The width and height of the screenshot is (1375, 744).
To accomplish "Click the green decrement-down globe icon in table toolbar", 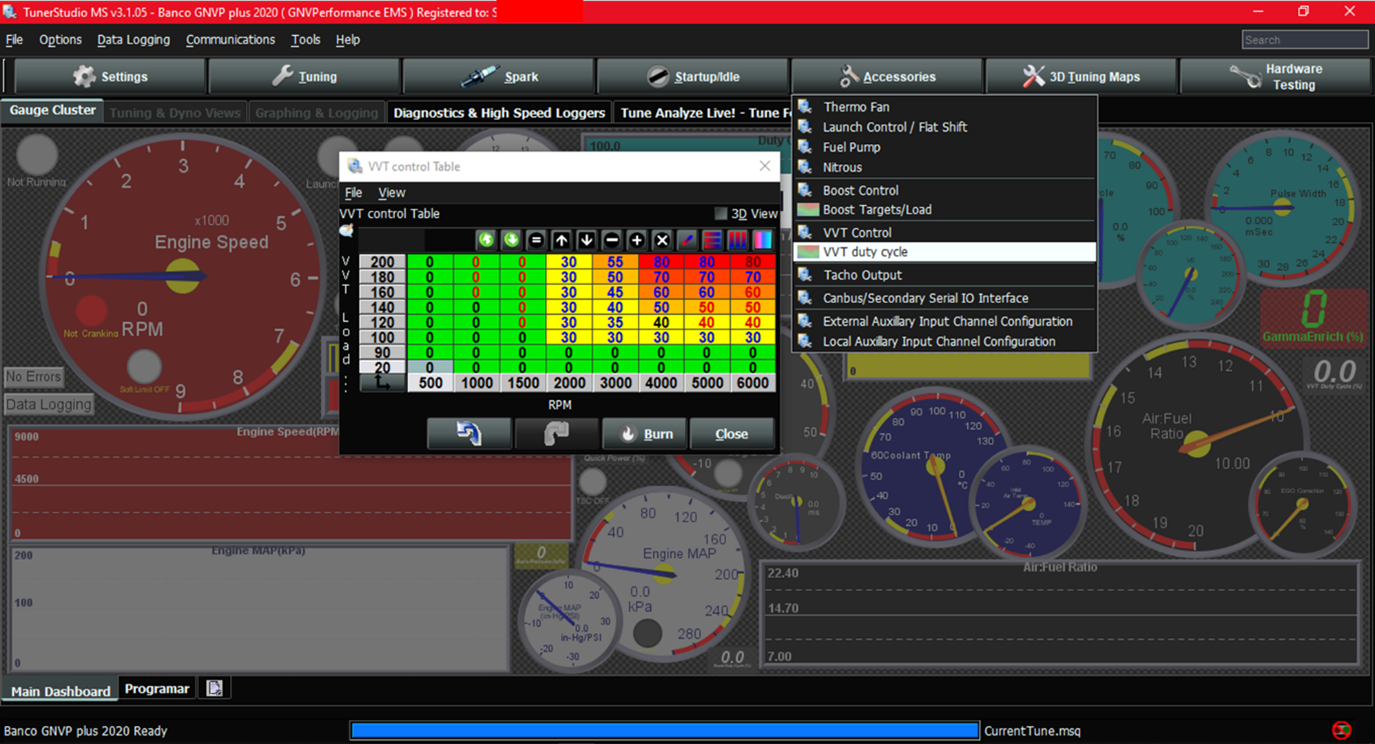I will [x=511, y=240].
